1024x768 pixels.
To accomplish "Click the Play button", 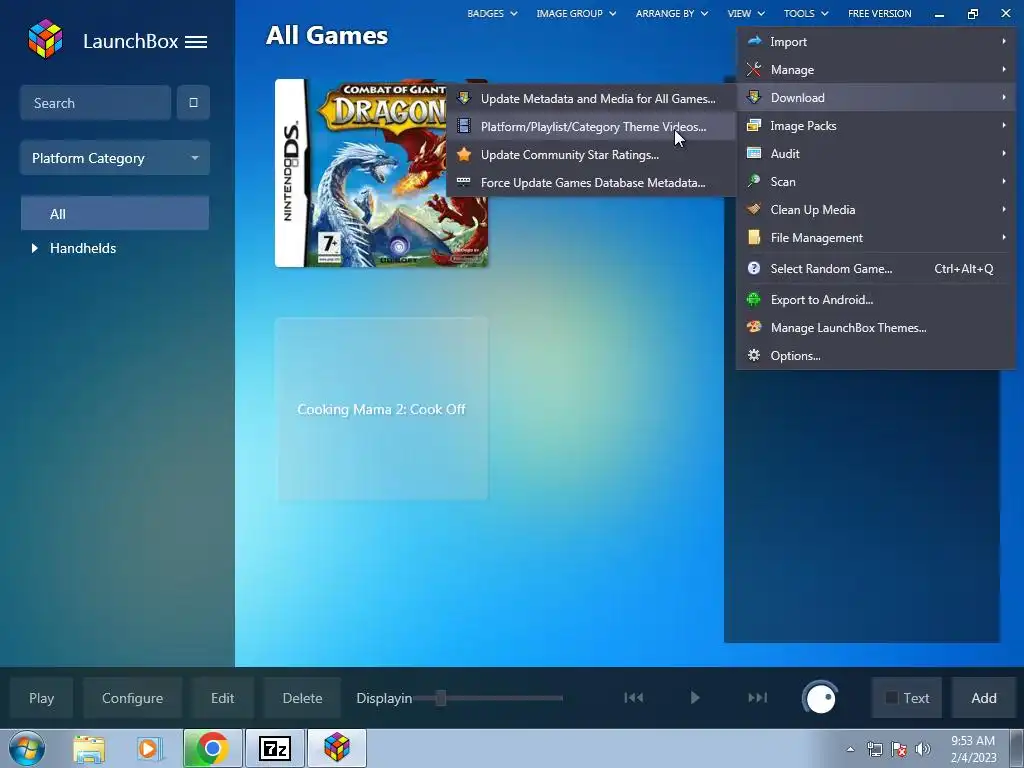I will point(41,698).
